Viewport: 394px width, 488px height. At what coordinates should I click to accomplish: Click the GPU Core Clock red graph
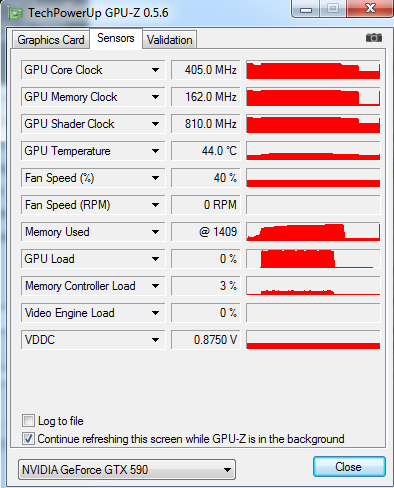pyautogui.click(x=313, y=70)
